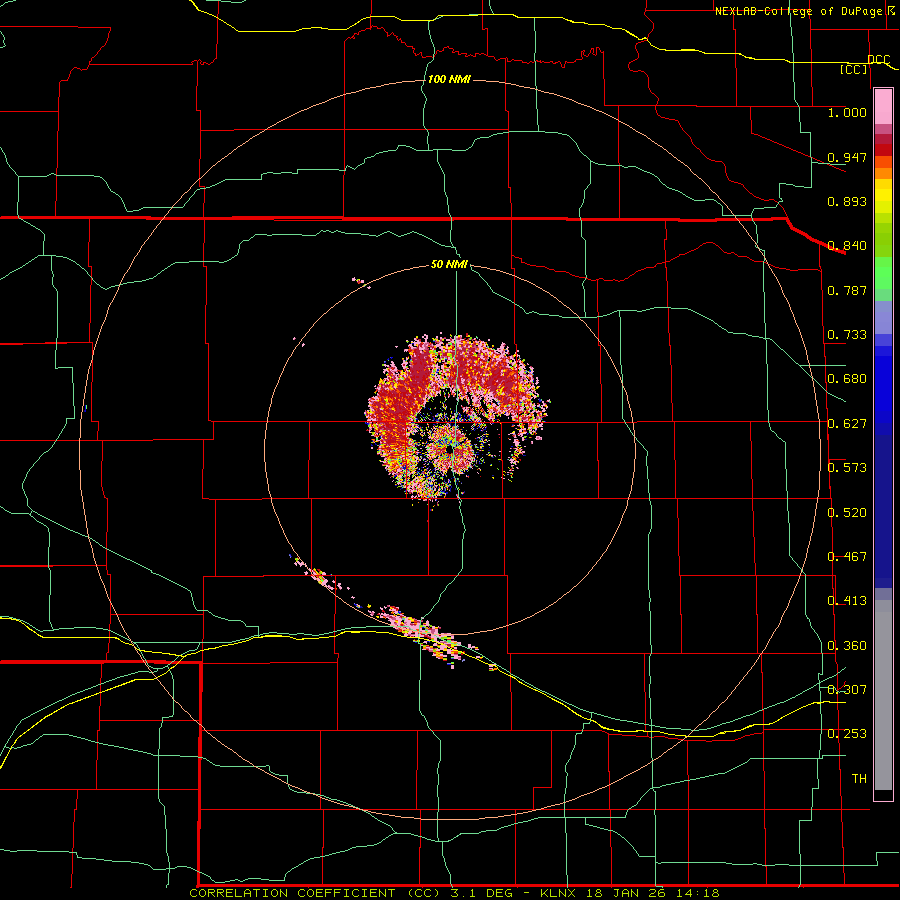Click the 0.413 scale value

click(847, 601)
